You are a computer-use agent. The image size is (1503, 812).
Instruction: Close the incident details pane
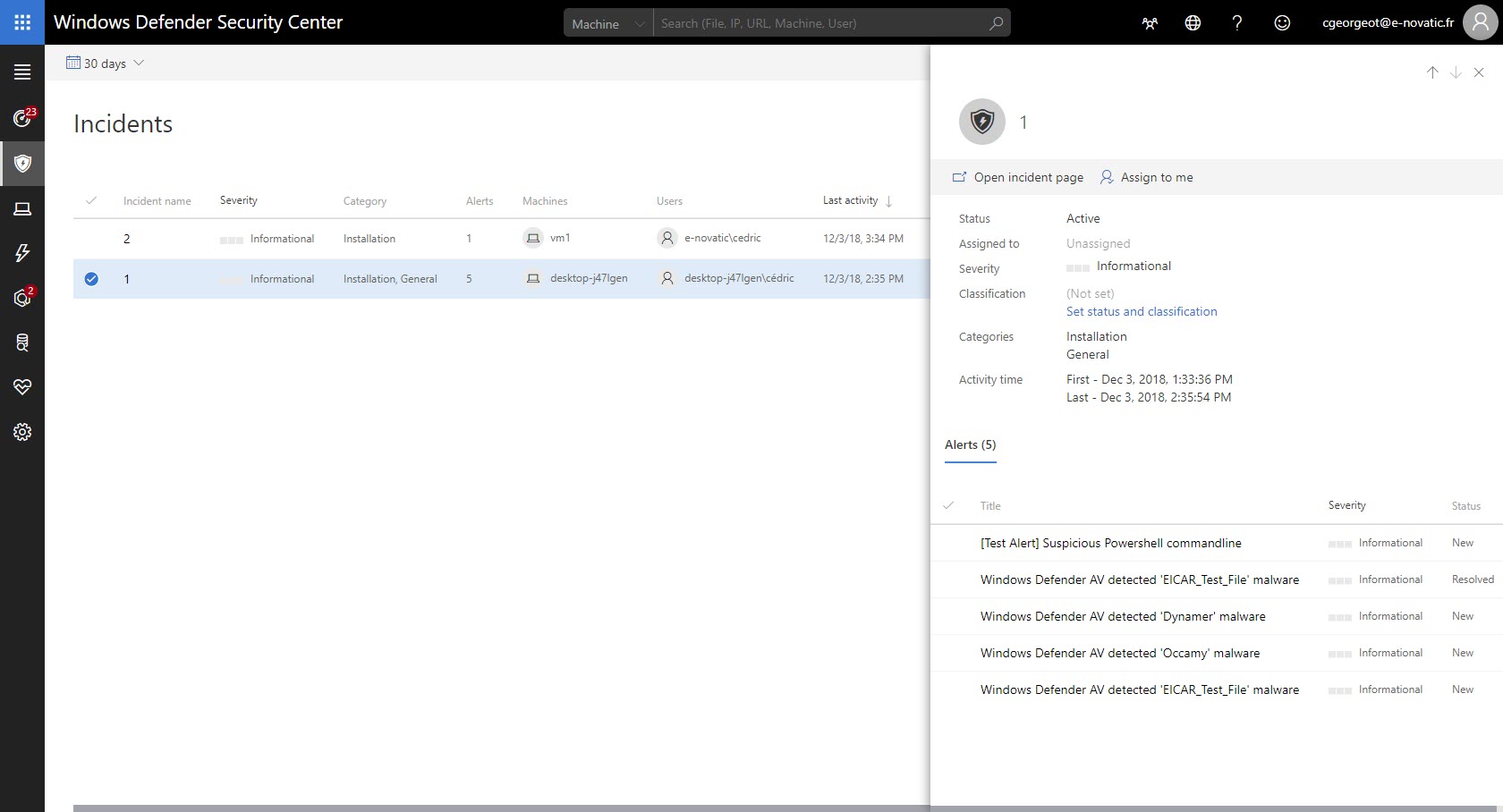coord(1479,72)
